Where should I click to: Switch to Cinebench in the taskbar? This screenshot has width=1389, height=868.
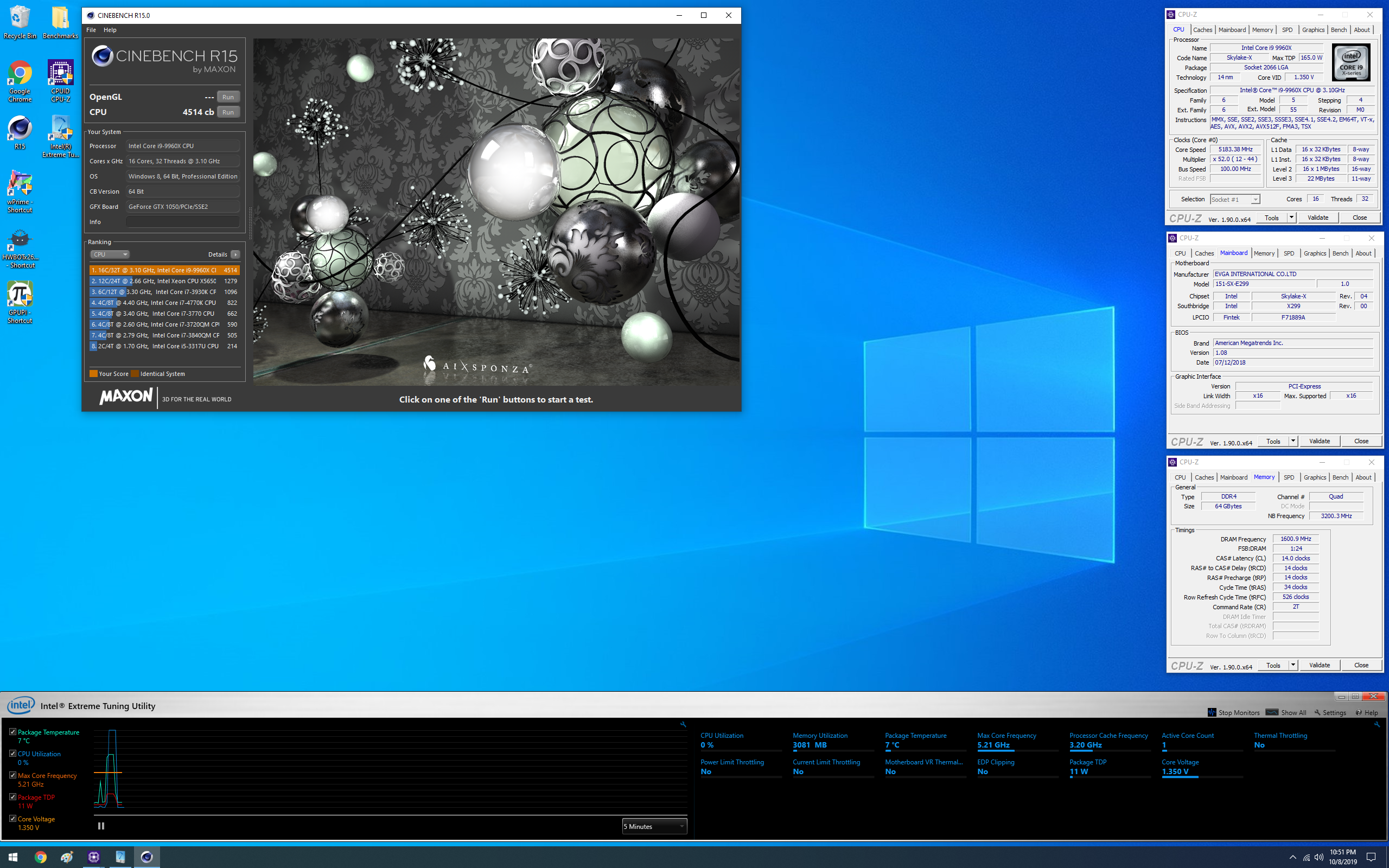[x=147, y=857]
